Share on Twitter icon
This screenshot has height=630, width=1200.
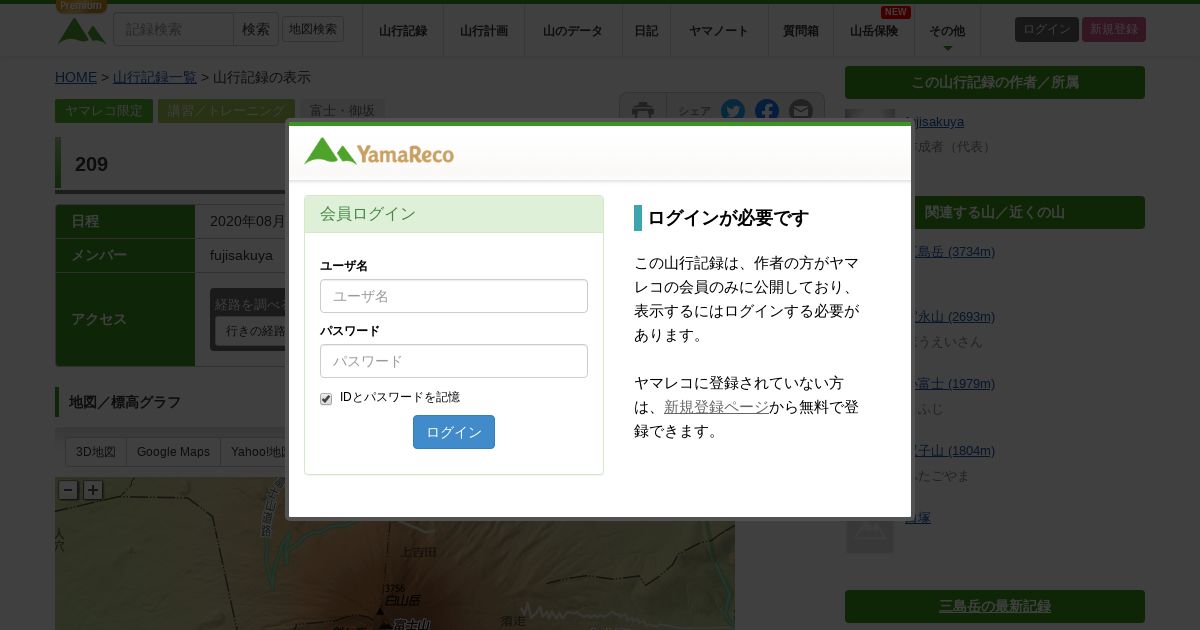[x=733, y=111]
